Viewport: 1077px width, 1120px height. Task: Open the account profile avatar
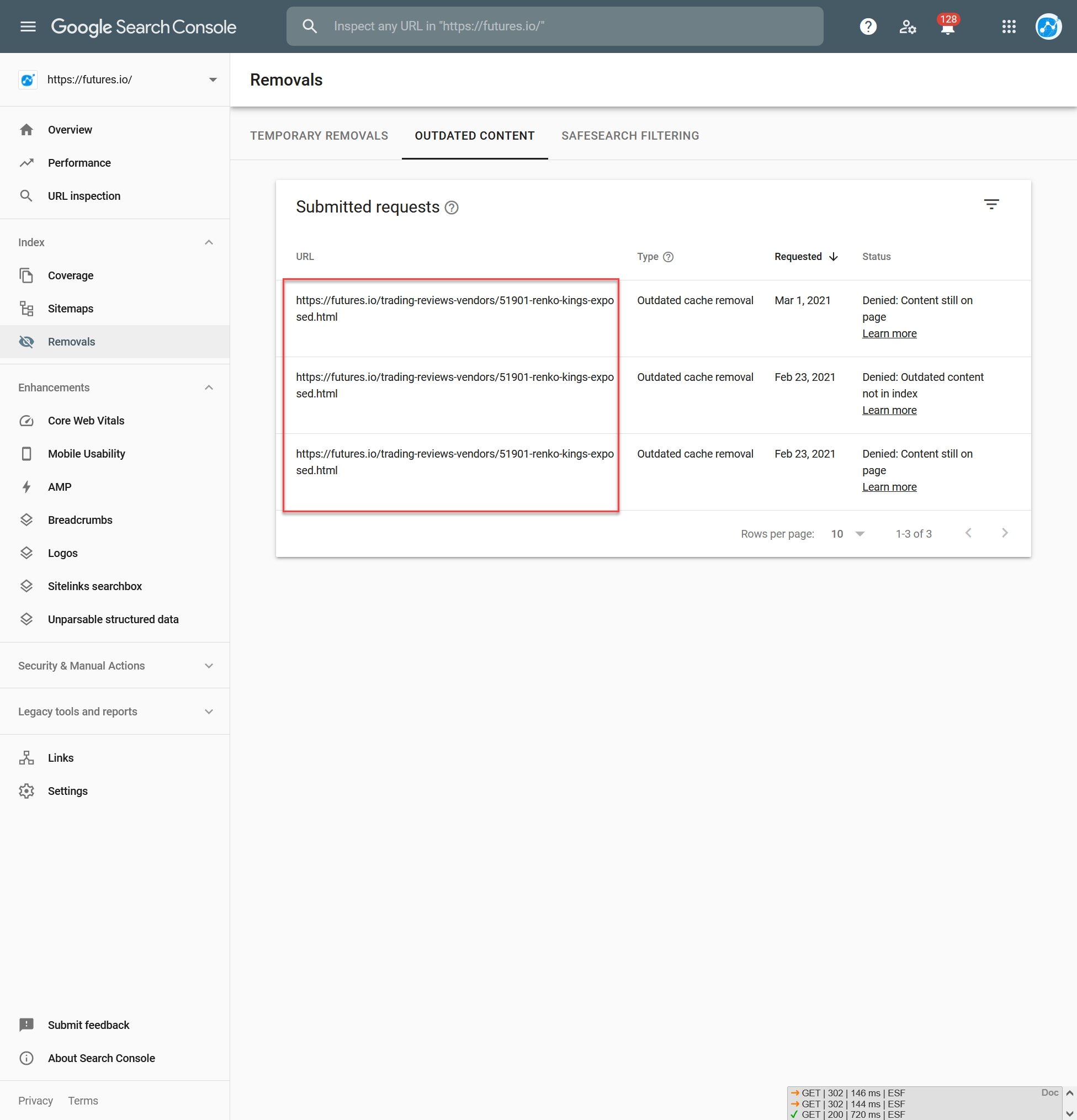1049,26
